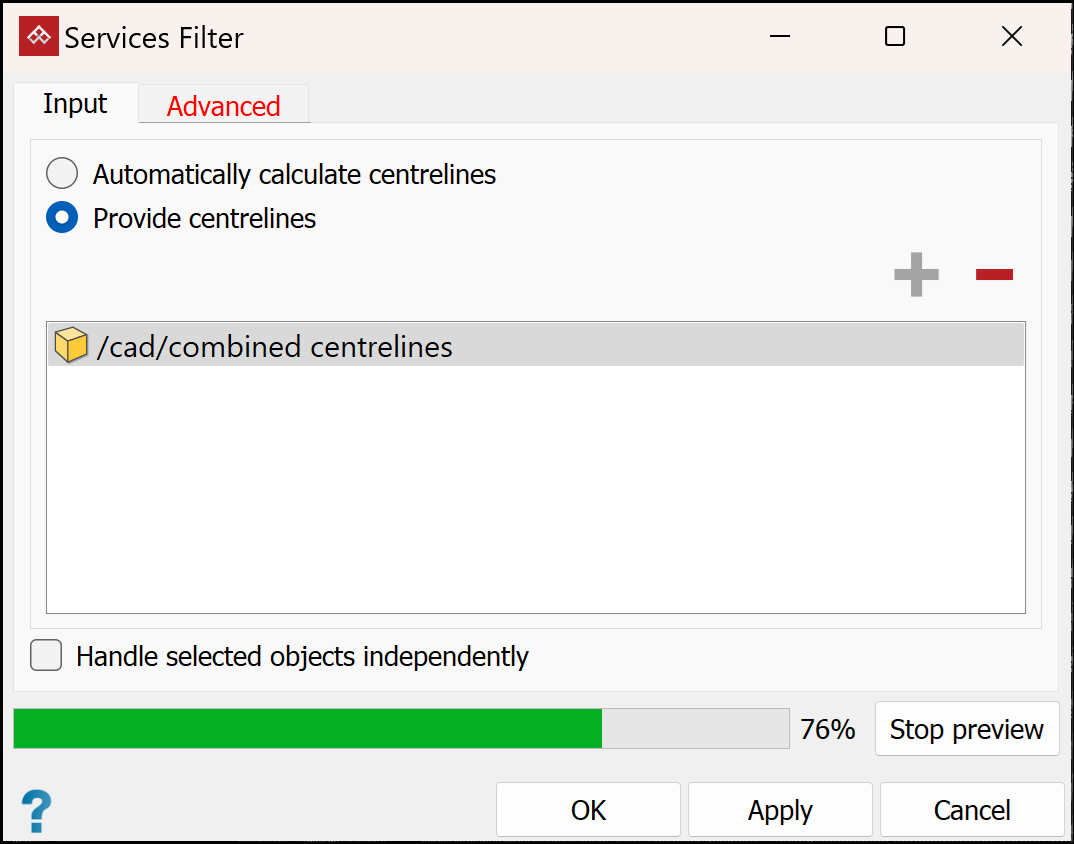This screenshot has width=1074, height=844.
Task: Maximize the Services Filter dialog
Action: pos(895,37)
